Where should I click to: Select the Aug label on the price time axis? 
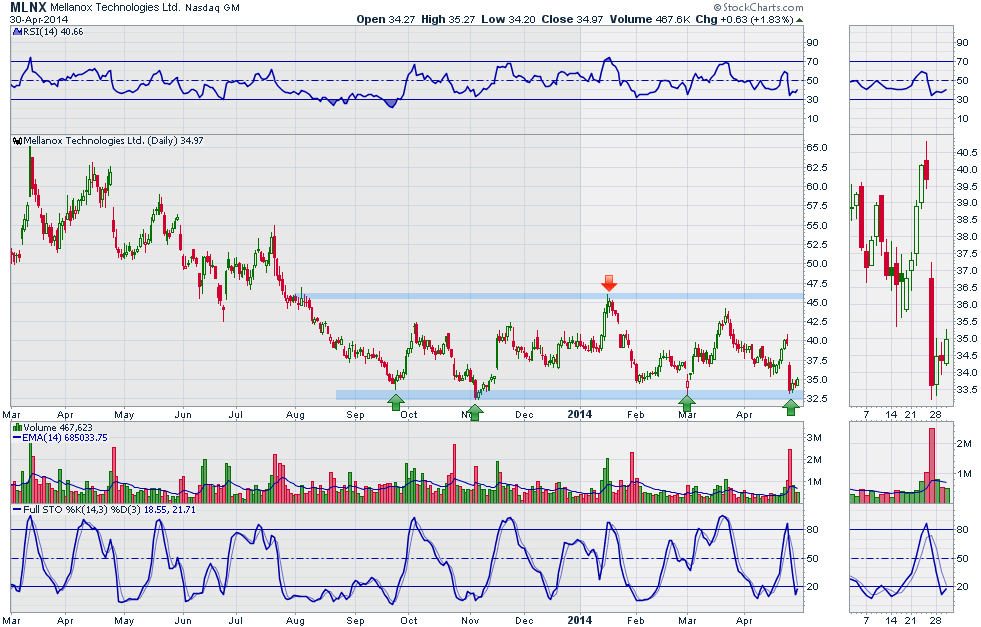point(295,412)
